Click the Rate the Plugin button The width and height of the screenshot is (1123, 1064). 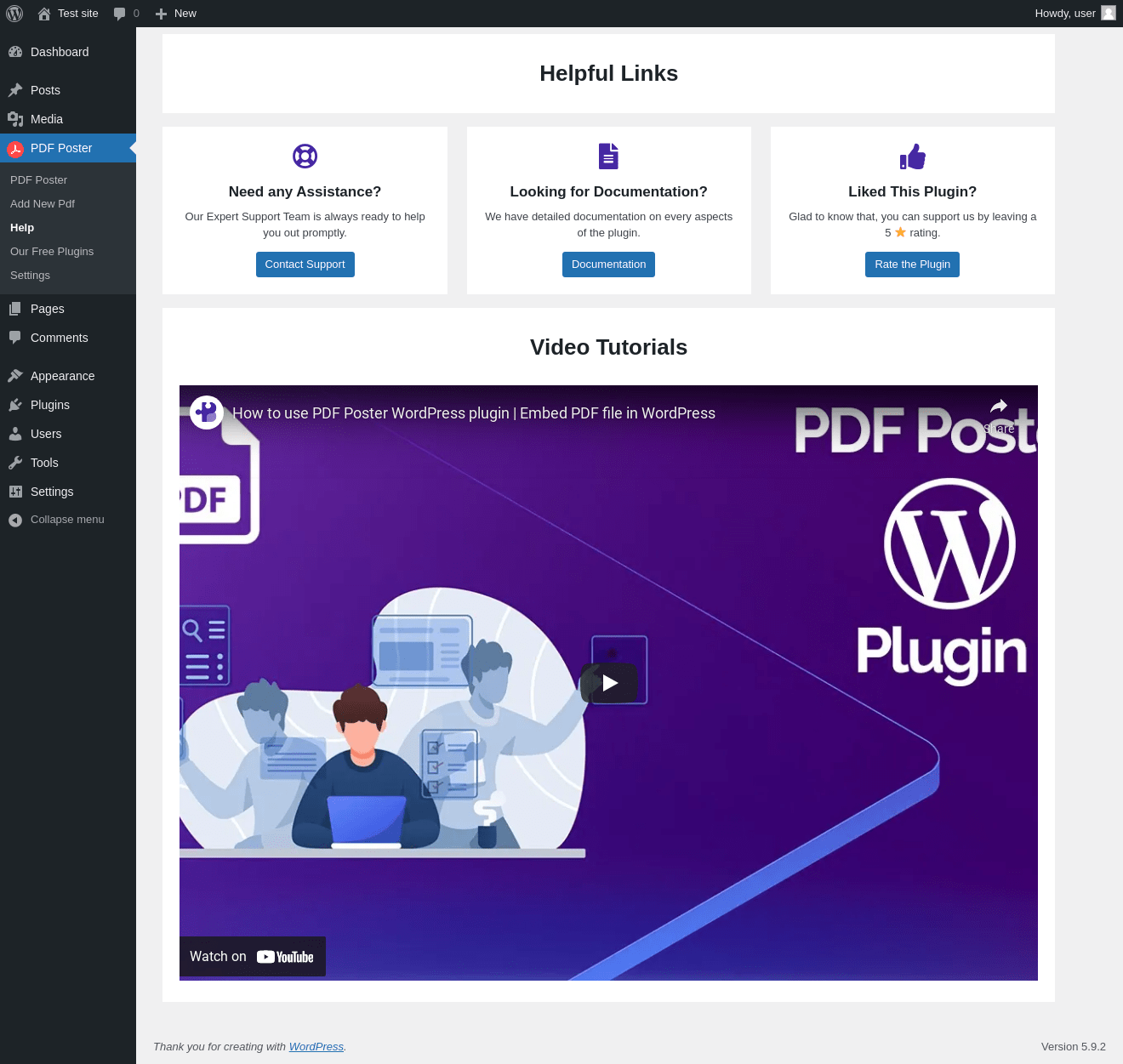913,265
